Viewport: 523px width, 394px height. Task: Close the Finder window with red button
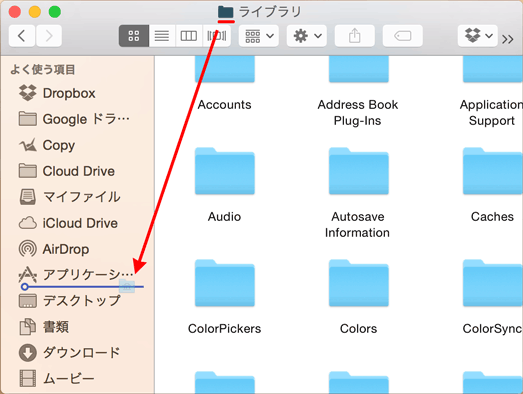coord(15,12)
